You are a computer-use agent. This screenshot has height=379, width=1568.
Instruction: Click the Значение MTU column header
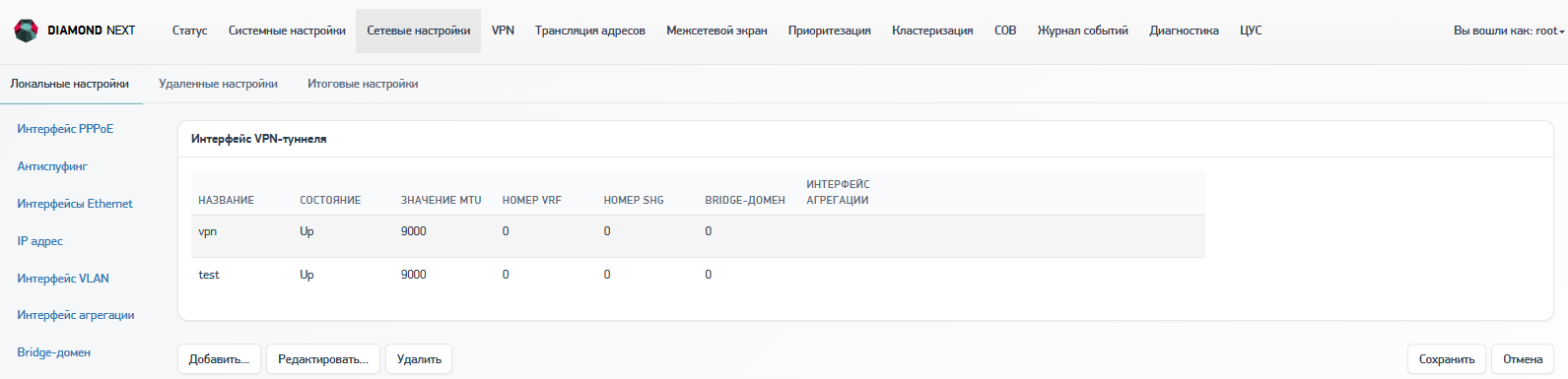[x=441, y=200]
